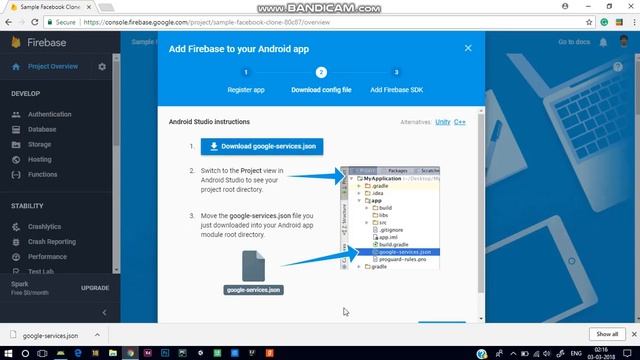Close the Sample Facebook Clone tab

tap(89, 7)
